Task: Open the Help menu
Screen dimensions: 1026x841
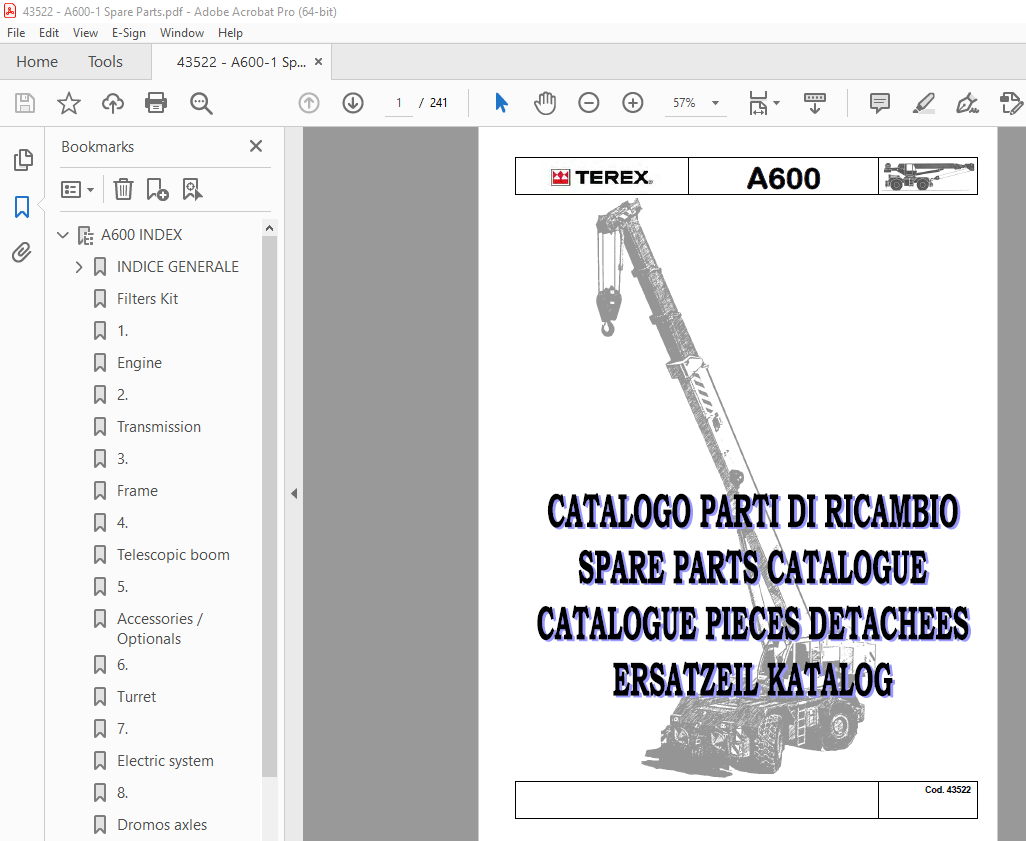Action: click(x=230, y=33)
